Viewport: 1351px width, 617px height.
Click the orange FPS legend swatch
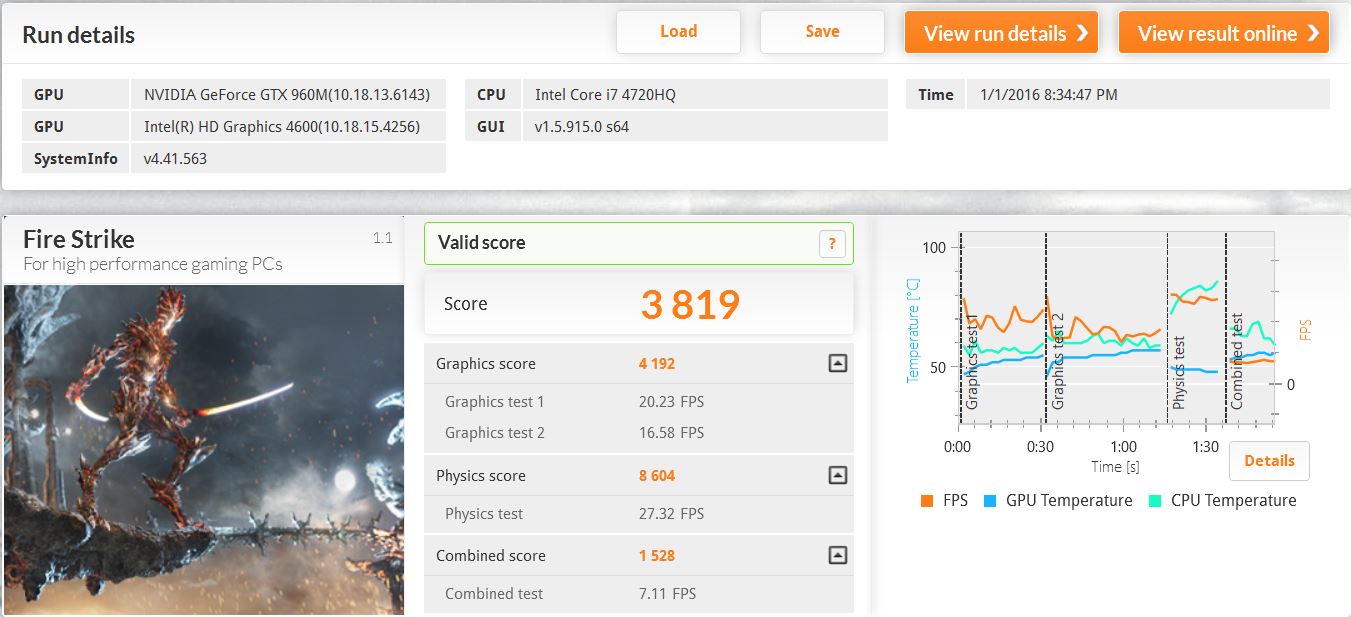(x=926, y=501)
